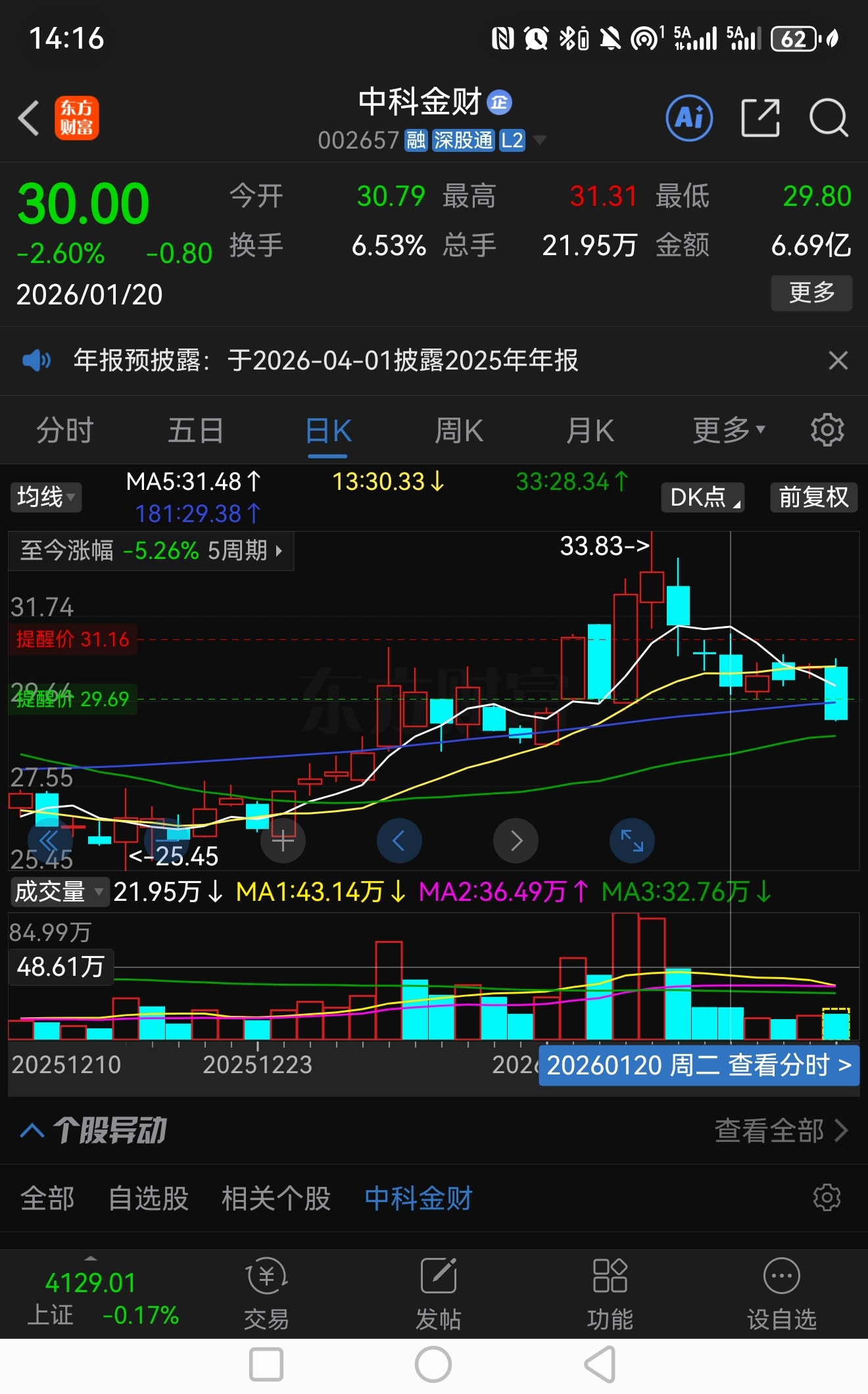Collapse the 个股异动 section
This screenshot has height=1394, width=868.
[32, 1131]
